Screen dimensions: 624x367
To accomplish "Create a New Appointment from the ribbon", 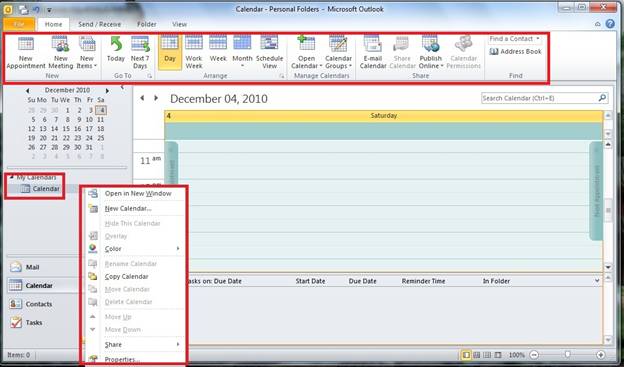I will [26, 53].
